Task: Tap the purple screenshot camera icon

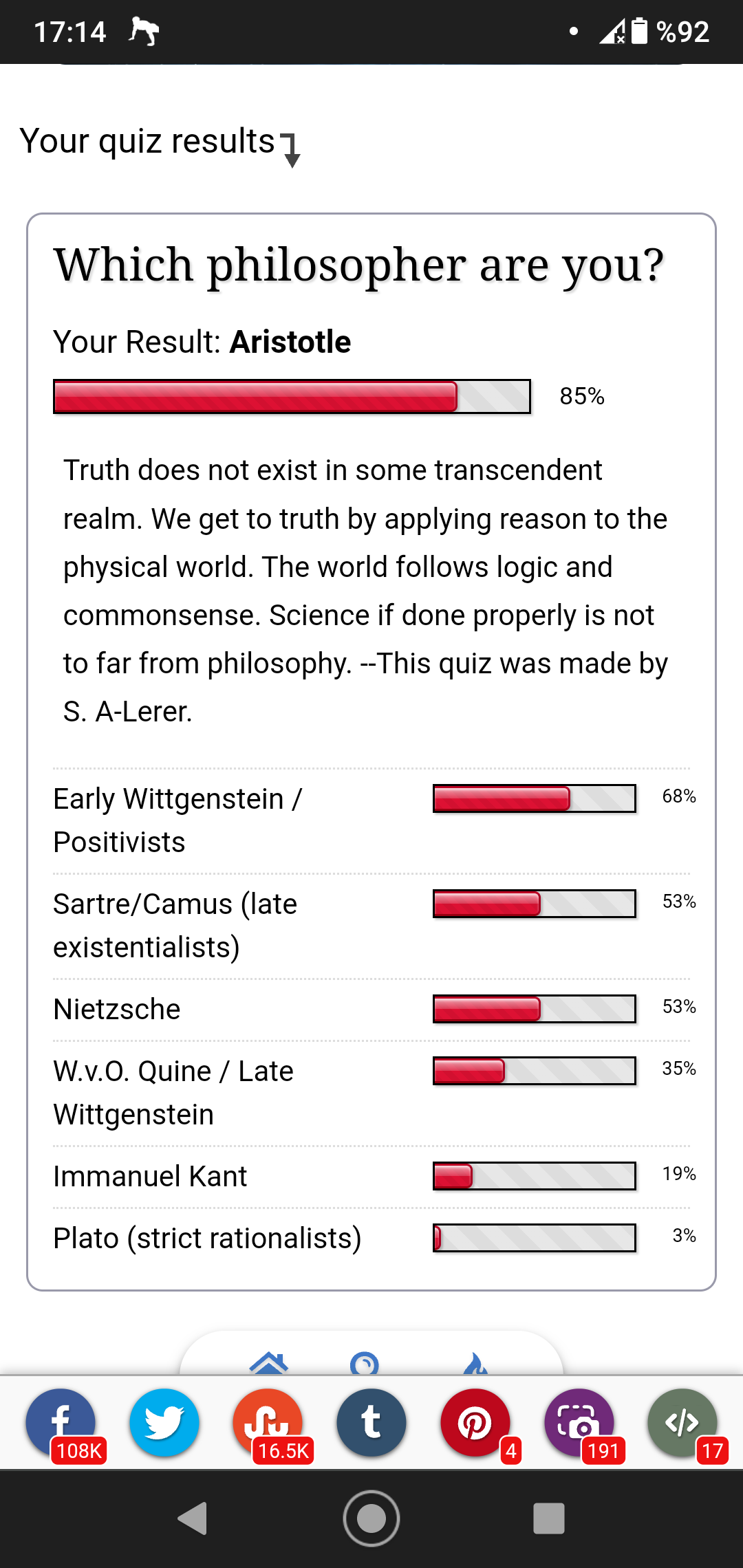Action: point(579,1422)
